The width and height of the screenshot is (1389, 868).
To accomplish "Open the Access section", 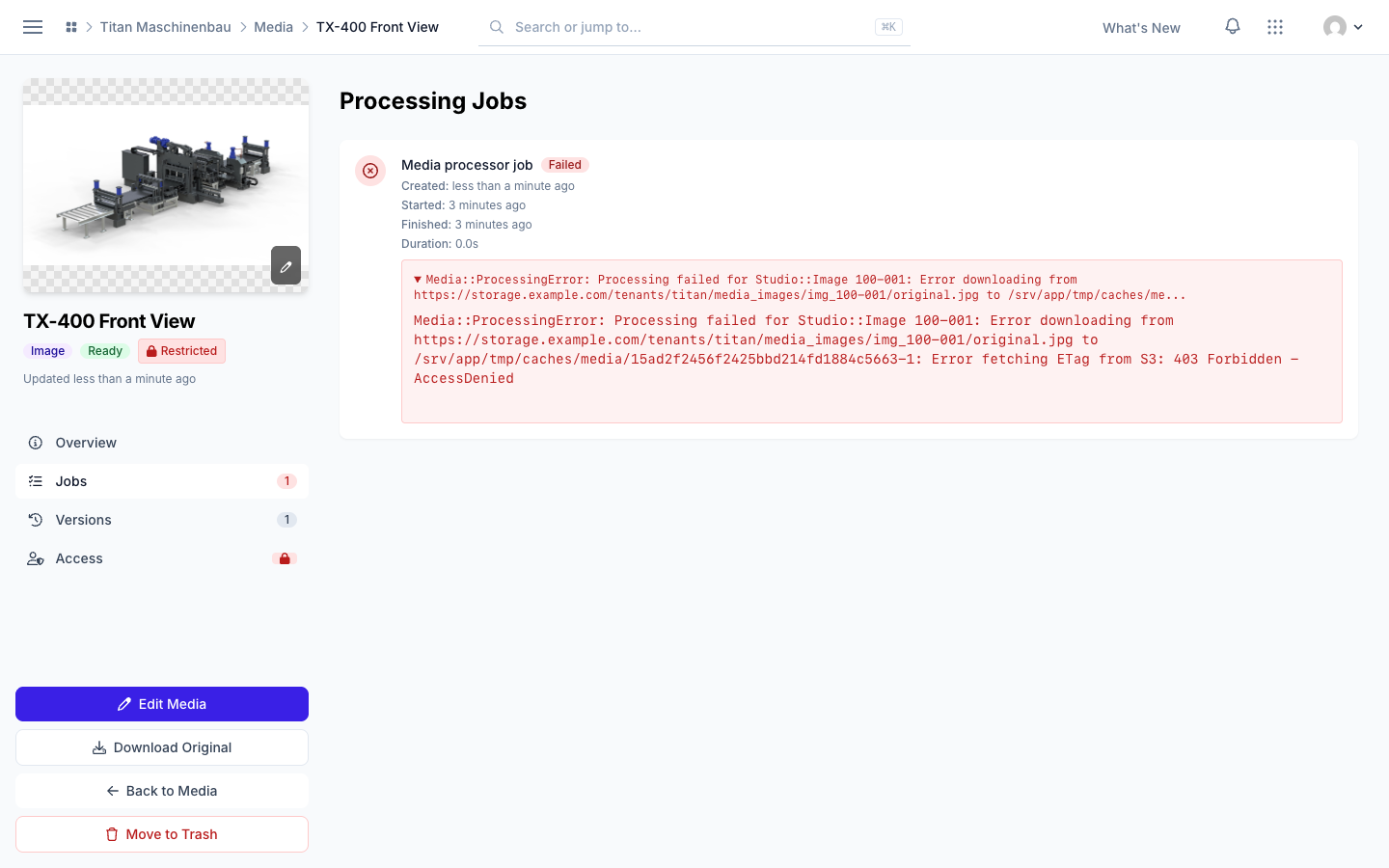I will pos(162,558).
